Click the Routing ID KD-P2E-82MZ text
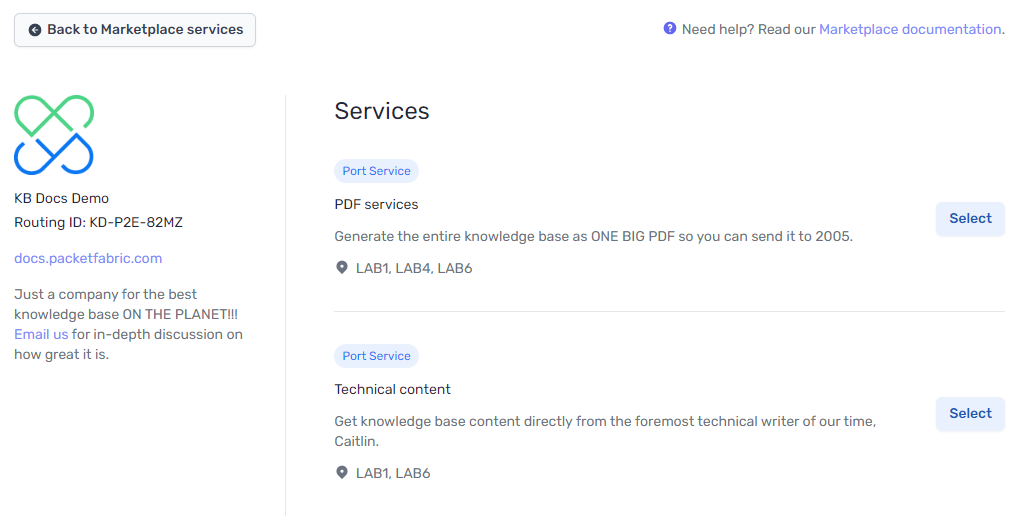Image resolution: width=1021 pixels, height=520 pixels. pos(98,222)
